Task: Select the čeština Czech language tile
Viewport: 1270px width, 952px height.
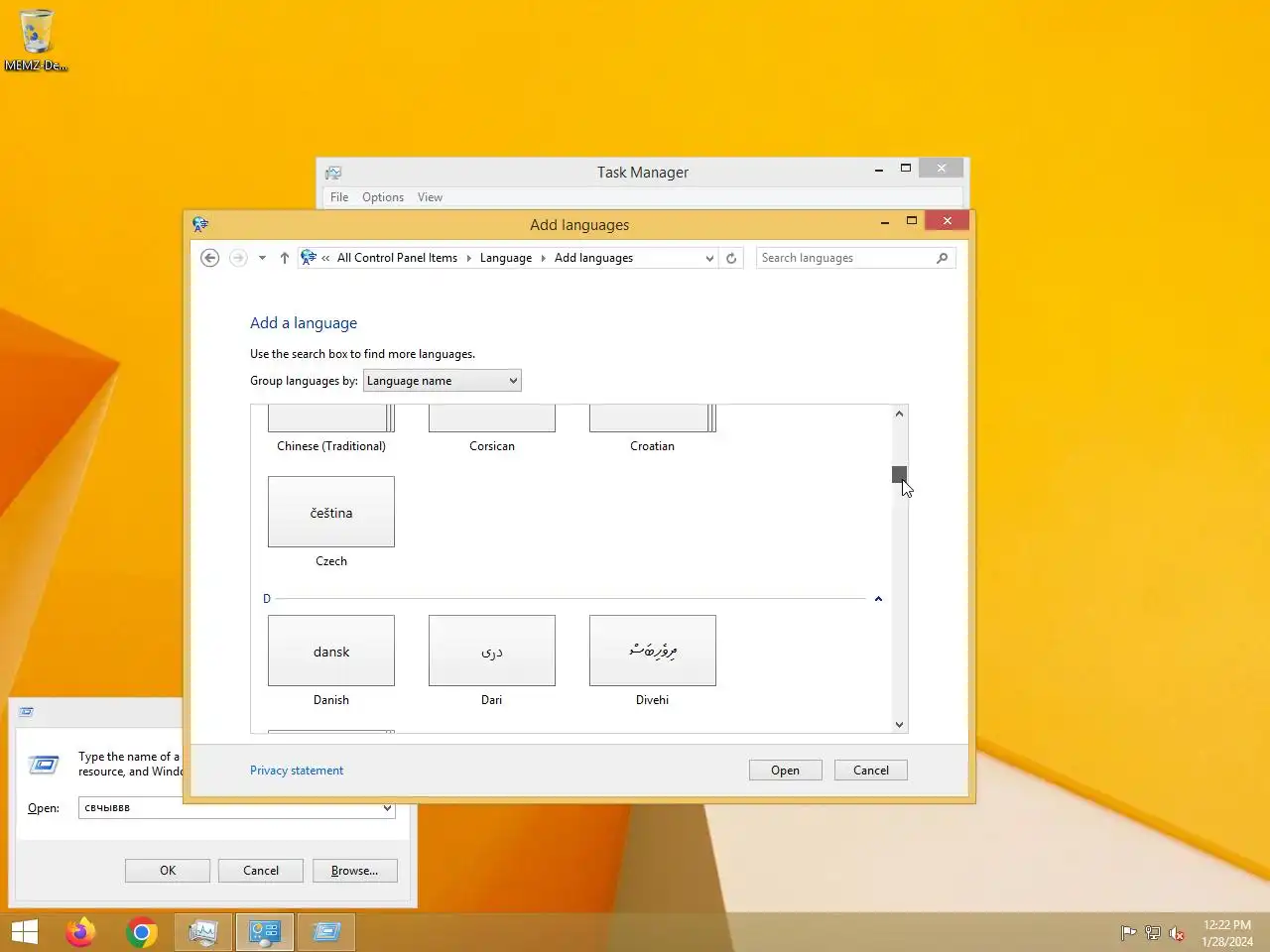Action: (x=331, y=512)
